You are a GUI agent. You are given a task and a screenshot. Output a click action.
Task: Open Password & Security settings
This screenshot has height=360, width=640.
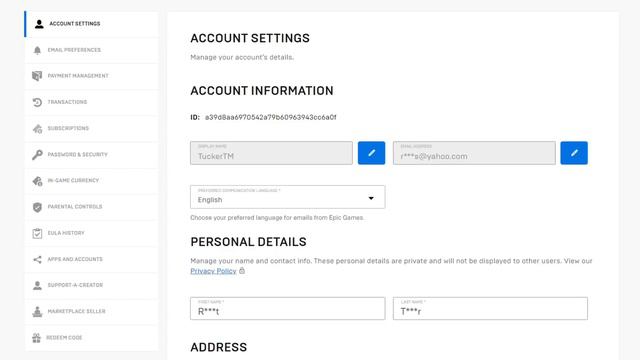[91, 155]
